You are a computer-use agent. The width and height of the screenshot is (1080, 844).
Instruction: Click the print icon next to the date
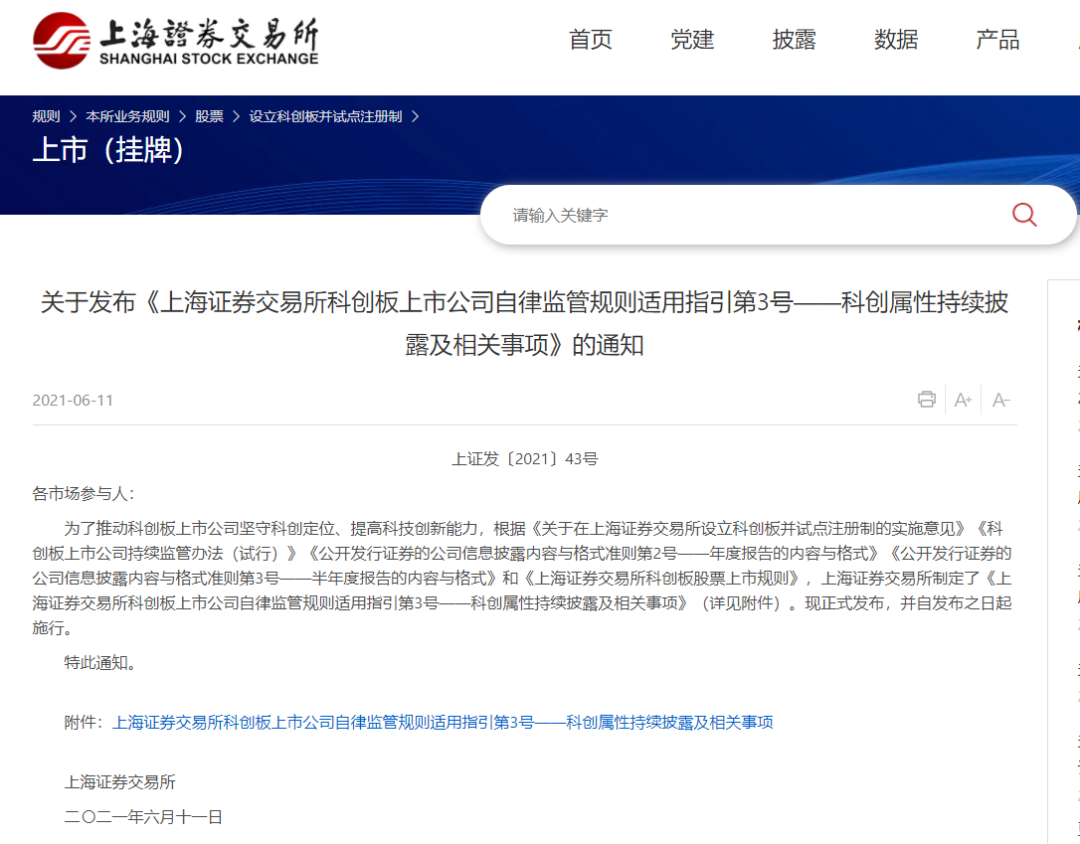pyautogui.click(x=925, y=399)
